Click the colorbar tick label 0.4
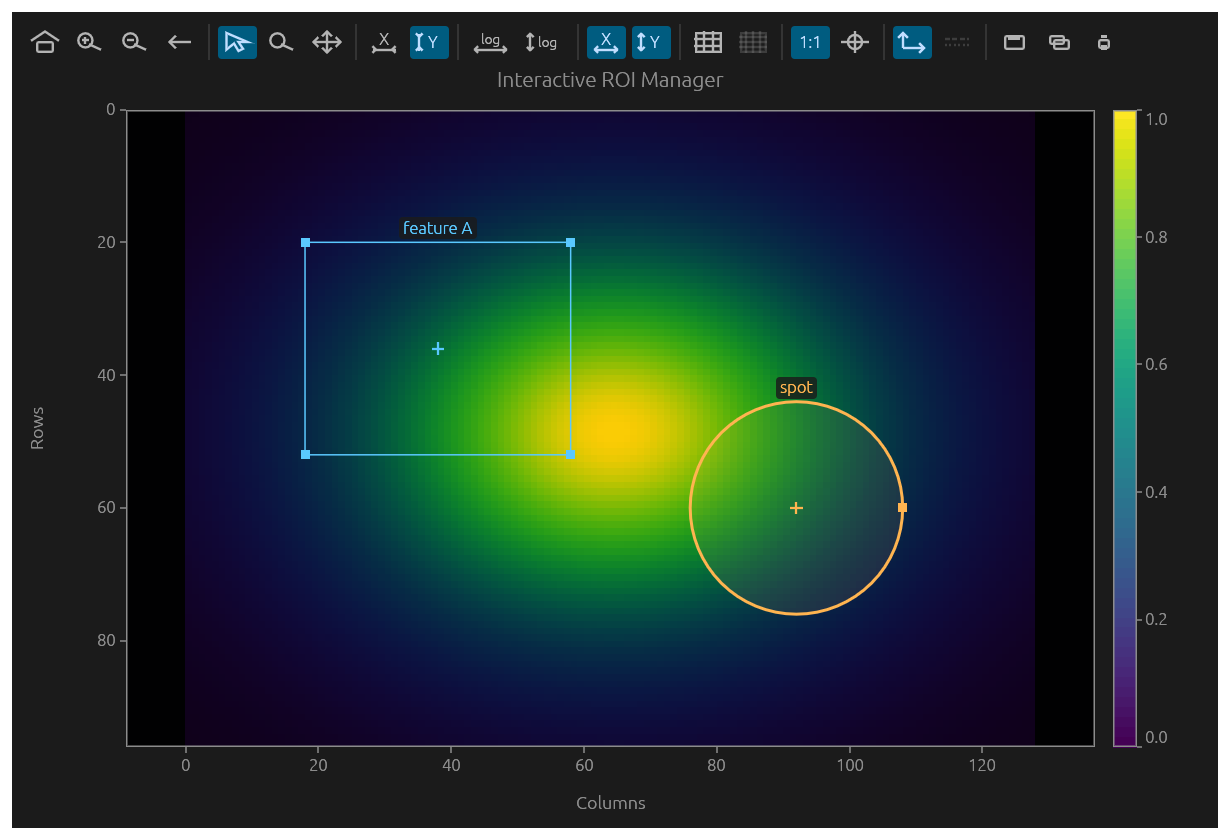This screenshot has height=840, width=1230. point(1157,492)
